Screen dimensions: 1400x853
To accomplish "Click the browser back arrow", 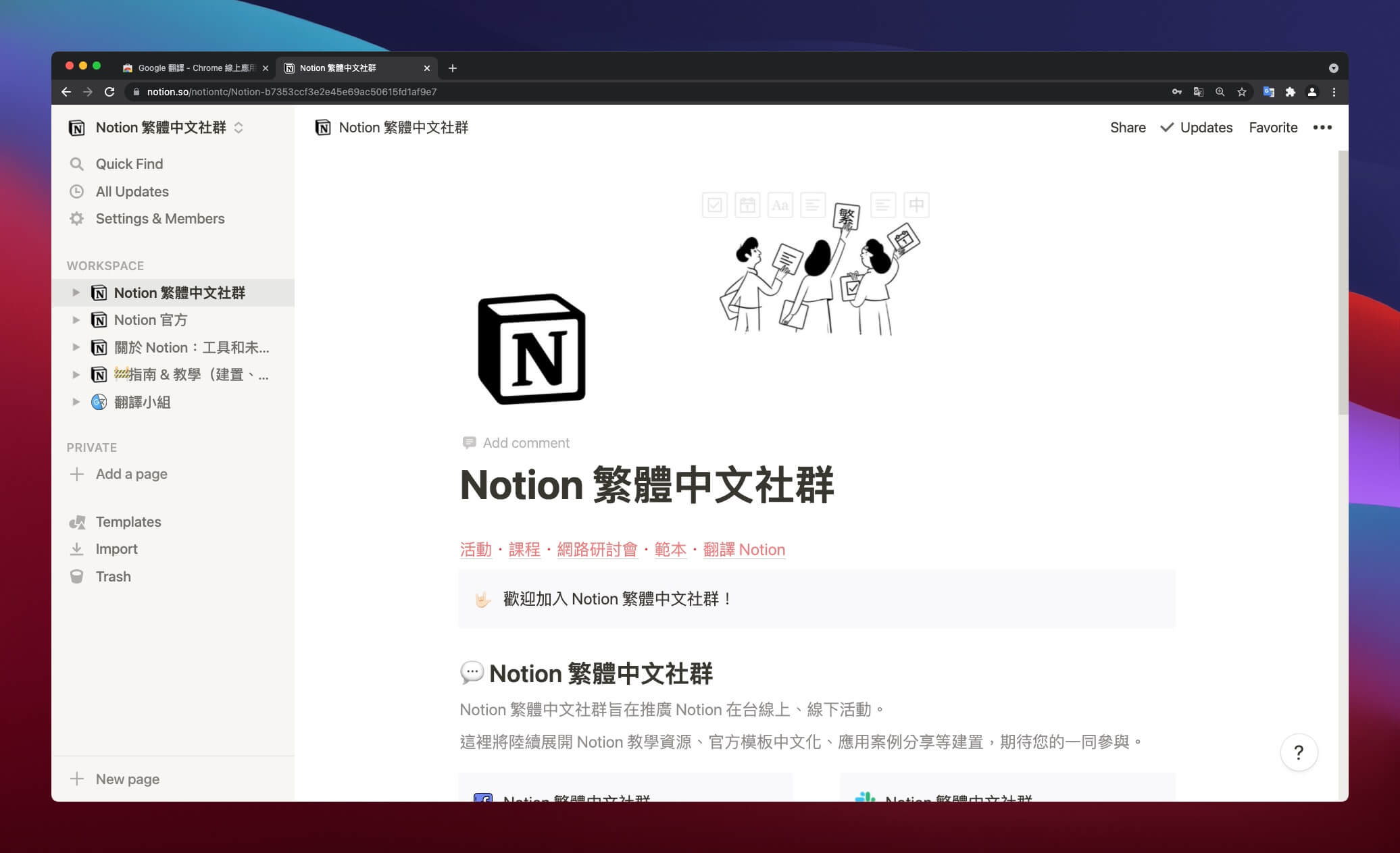I will click(x=66, y=92).
